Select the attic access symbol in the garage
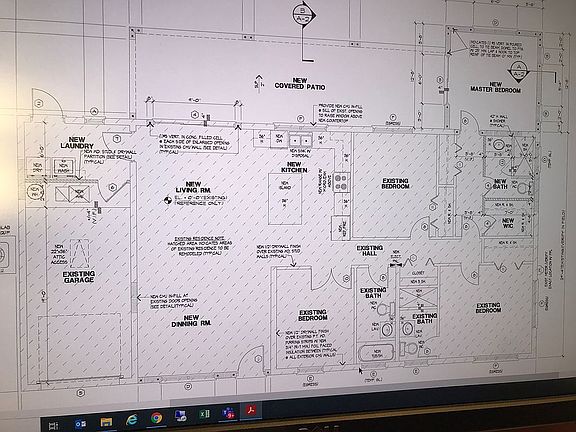 tap(79, 253)
